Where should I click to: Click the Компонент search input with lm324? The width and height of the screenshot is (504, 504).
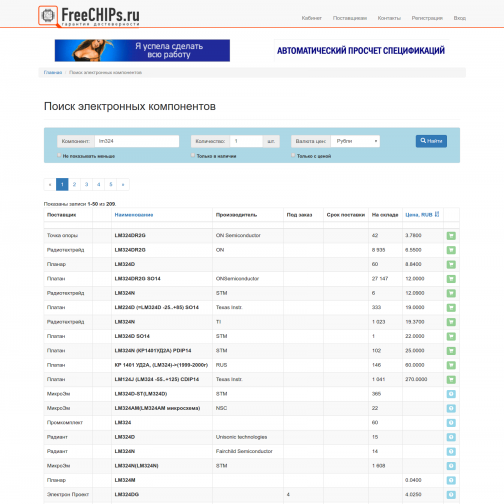[x=137, y=141]
